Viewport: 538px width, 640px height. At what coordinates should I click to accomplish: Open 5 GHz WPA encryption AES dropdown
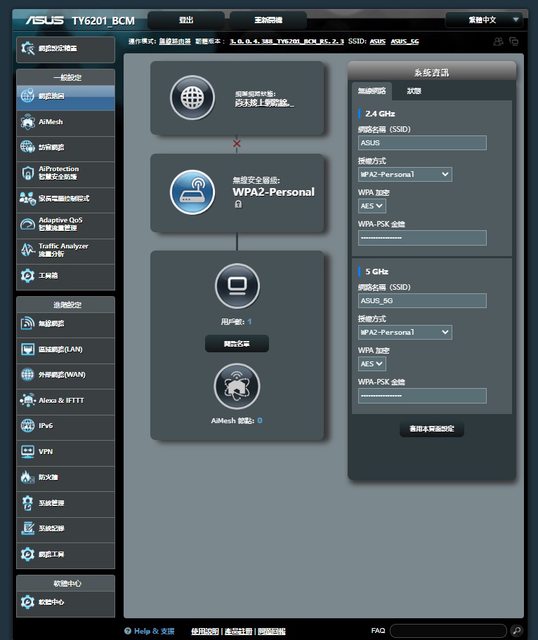(372, 364)
